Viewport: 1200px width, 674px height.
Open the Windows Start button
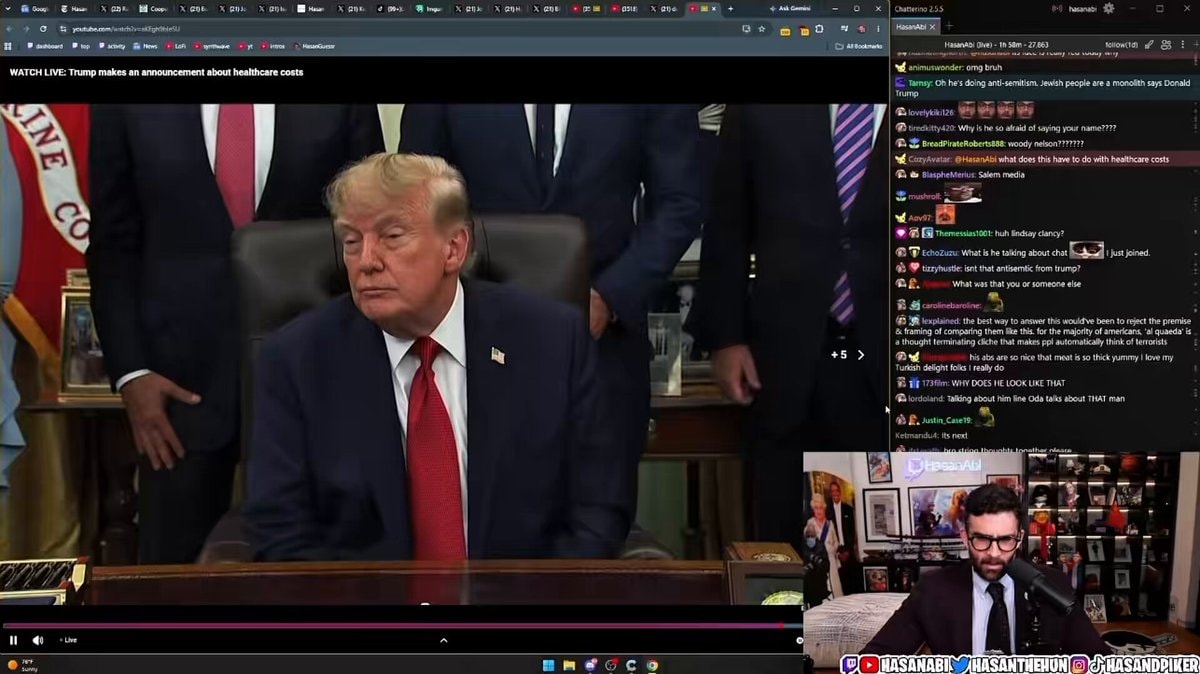pyautogui.click(x=548, y=664)
